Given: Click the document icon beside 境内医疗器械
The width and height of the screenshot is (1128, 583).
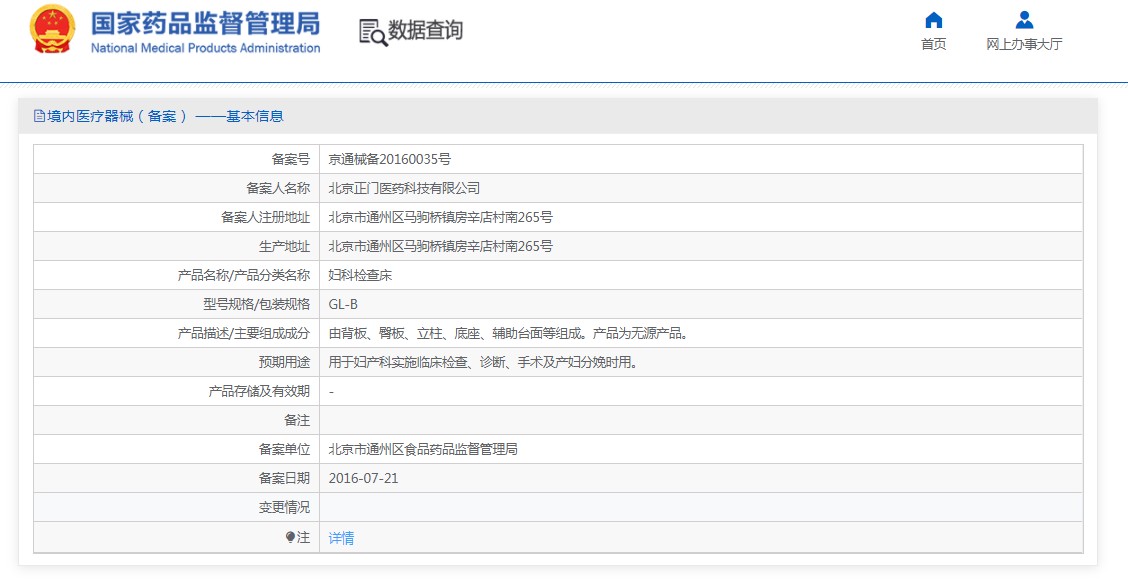Looking at the screenshot, I should (x=39, y=116).
